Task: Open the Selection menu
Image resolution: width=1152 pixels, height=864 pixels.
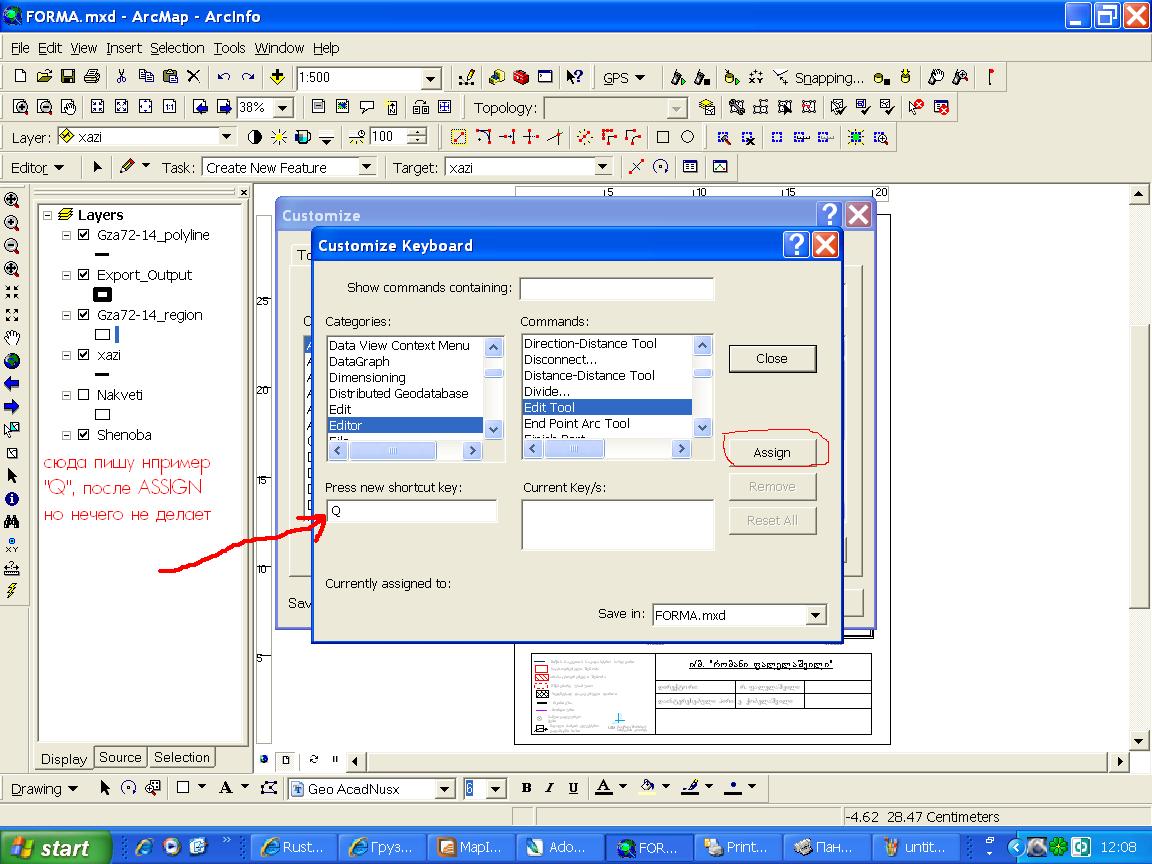Action: coord(177,48)
